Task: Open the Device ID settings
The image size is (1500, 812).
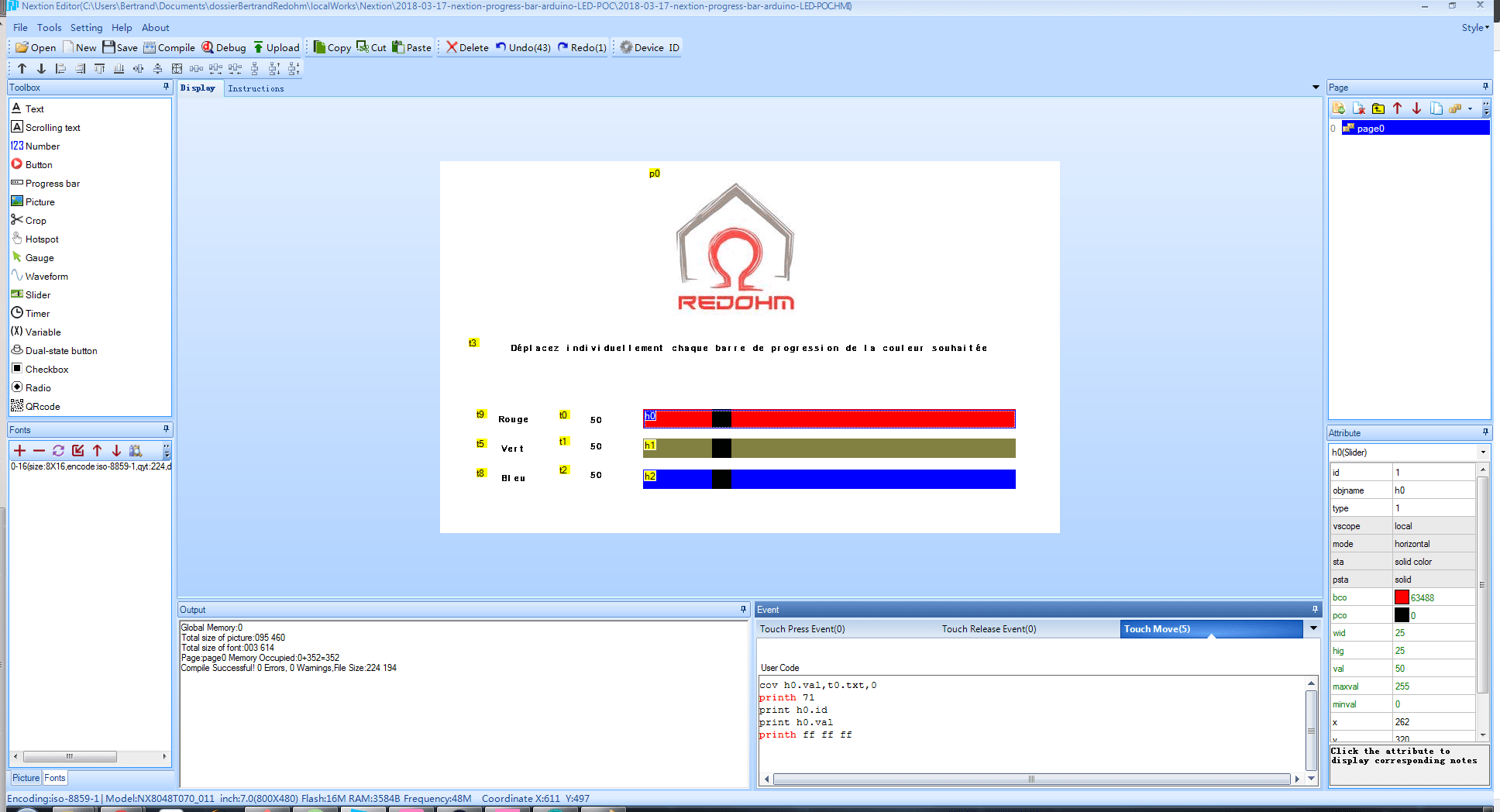Action: tap(650, 47)
